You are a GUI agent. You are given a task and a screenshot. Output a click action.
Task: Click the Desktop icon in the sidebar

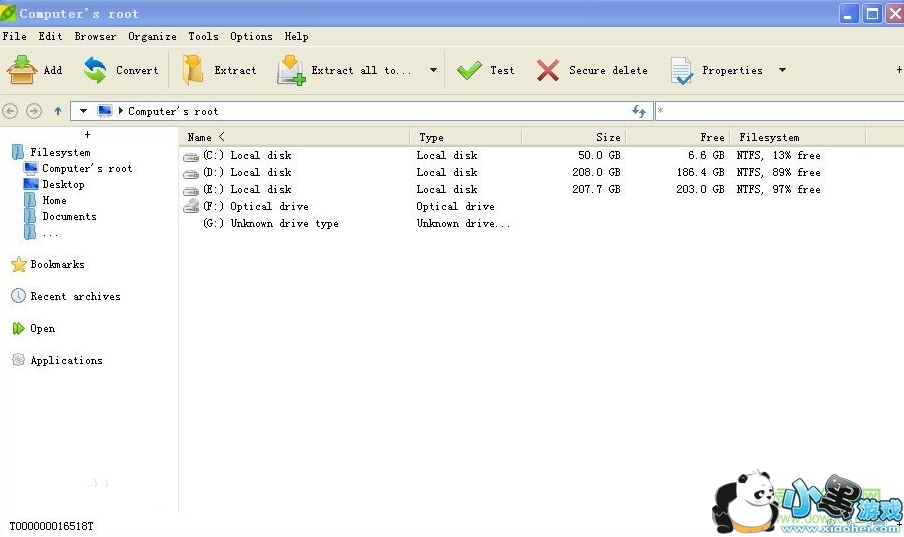pyautogui.click(x=31, y=184)
